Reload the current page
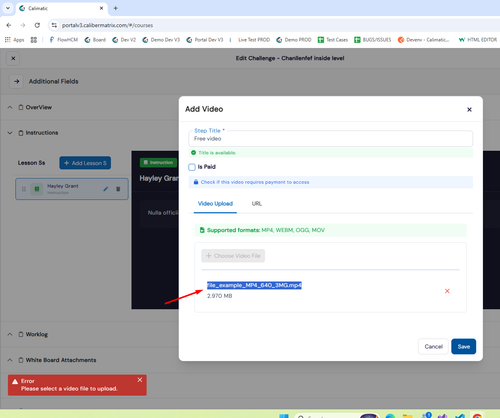 coord(37,25)
